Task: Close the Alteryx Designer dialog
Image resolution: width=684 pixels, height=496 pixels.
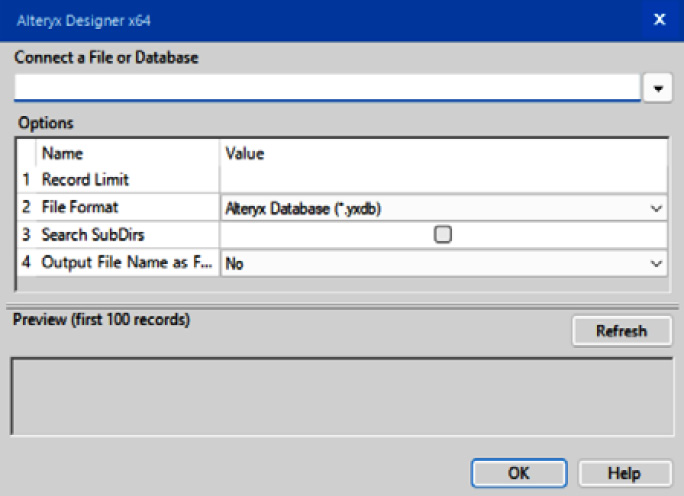Action: (x=660, y=19)
